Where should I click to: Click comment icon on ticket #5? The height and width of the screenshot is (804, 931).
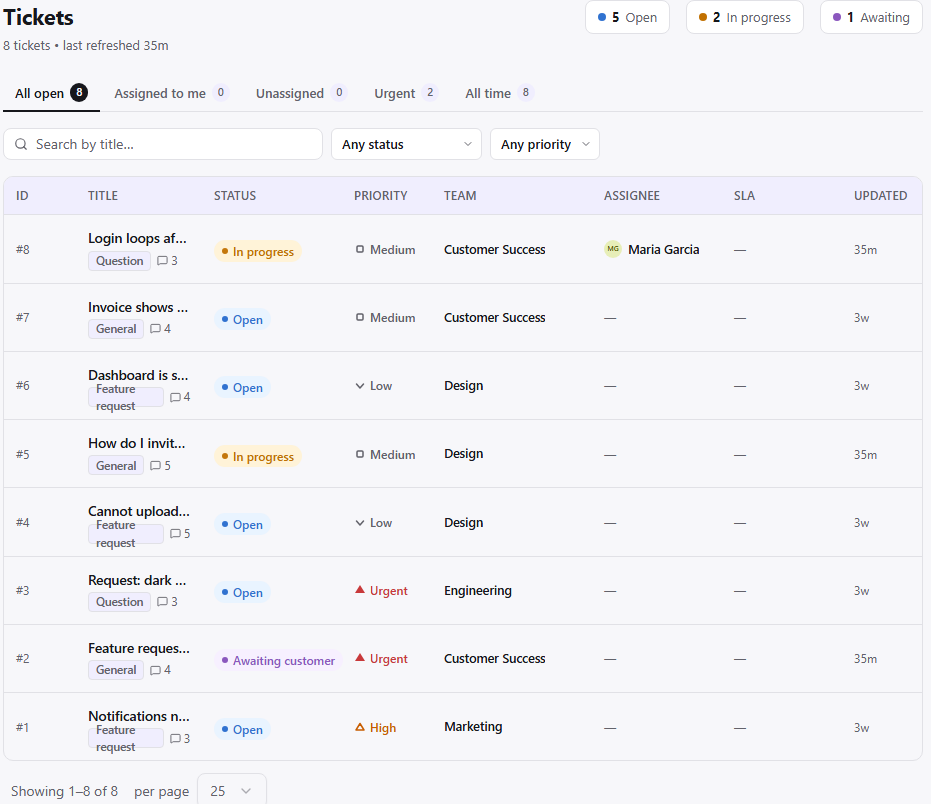tap(156, 466)
